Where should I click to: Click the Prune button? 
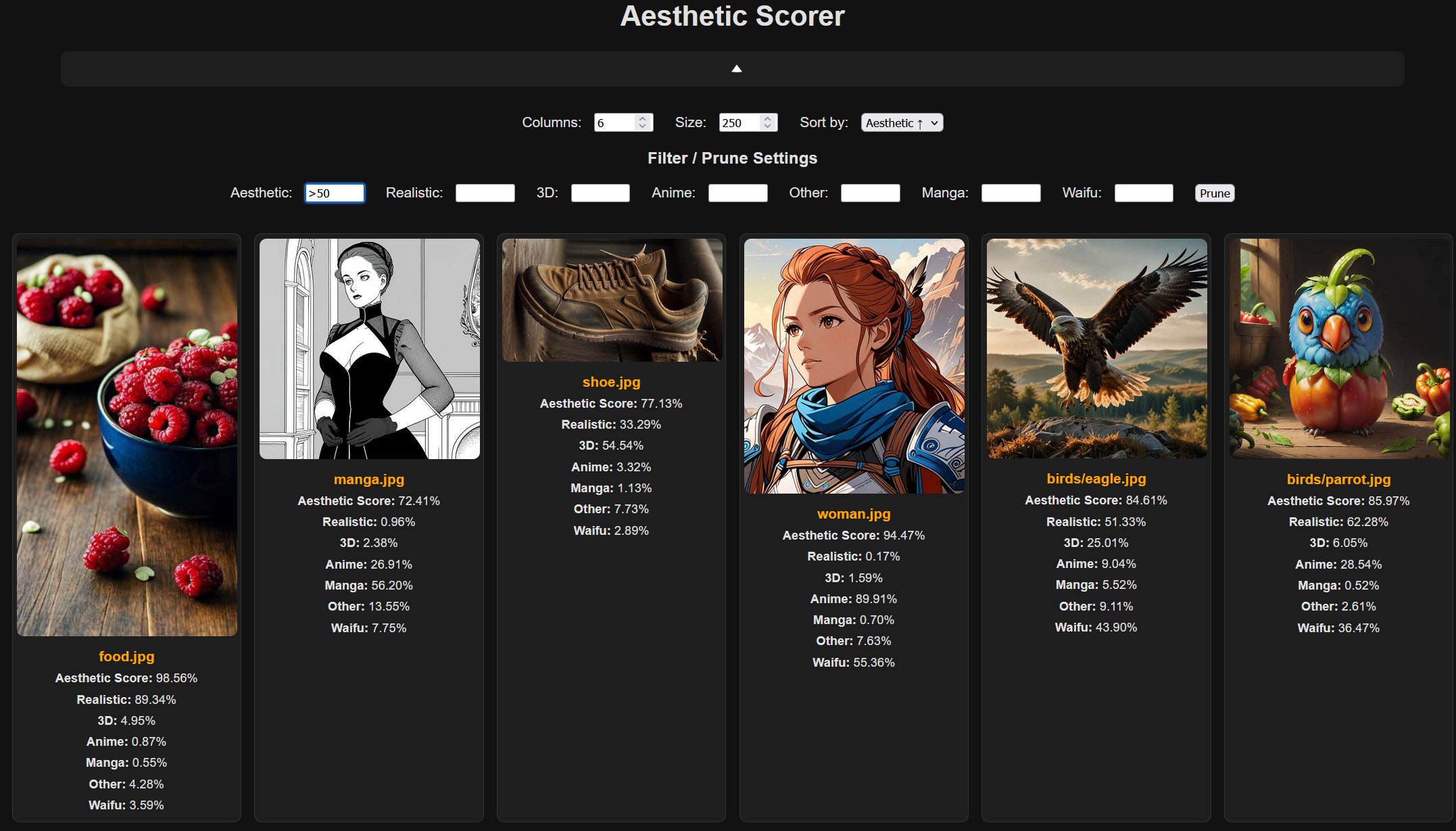1214,193
